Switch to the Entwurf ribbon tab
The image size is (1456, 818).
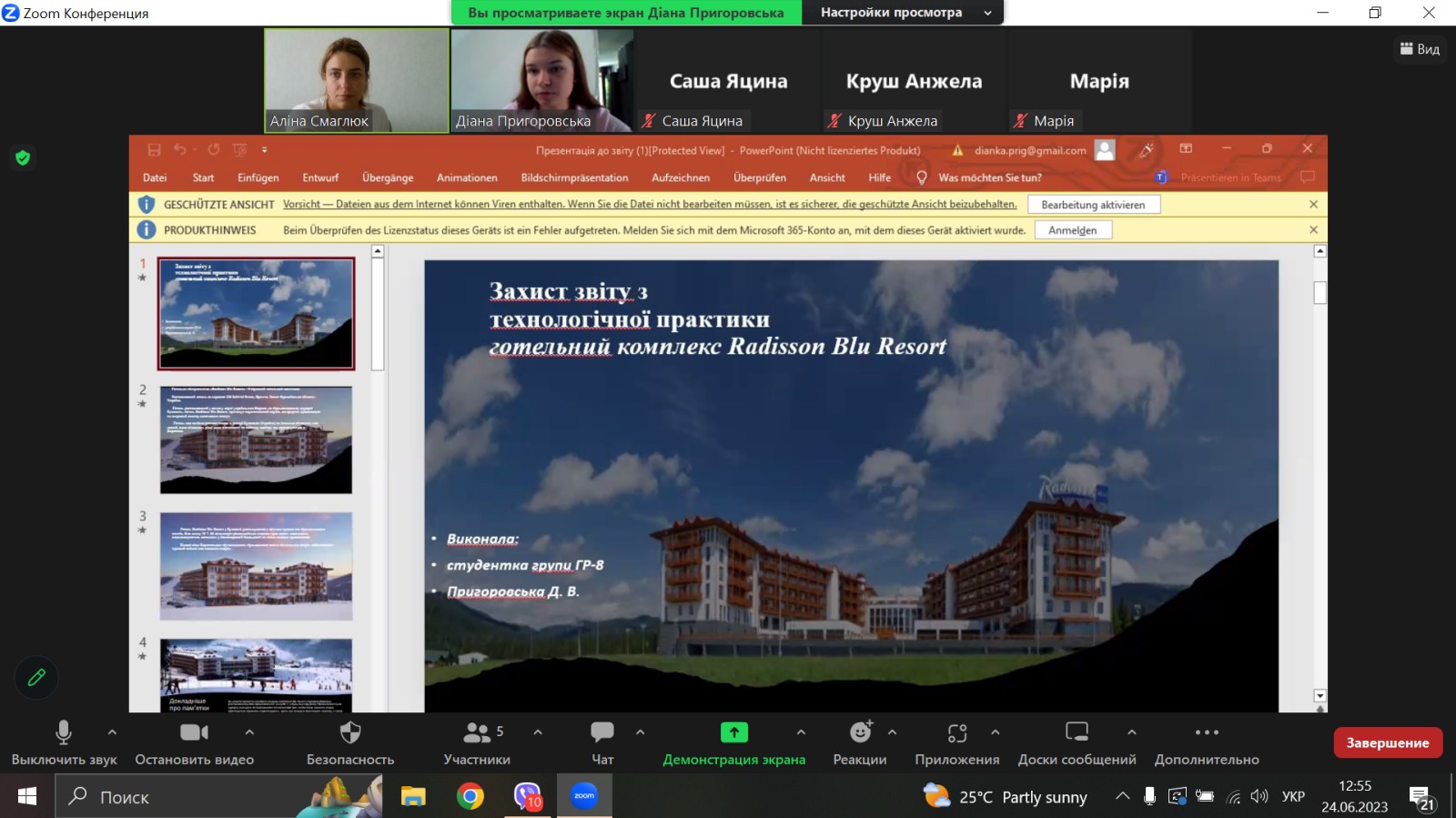(x=320, y=177)
